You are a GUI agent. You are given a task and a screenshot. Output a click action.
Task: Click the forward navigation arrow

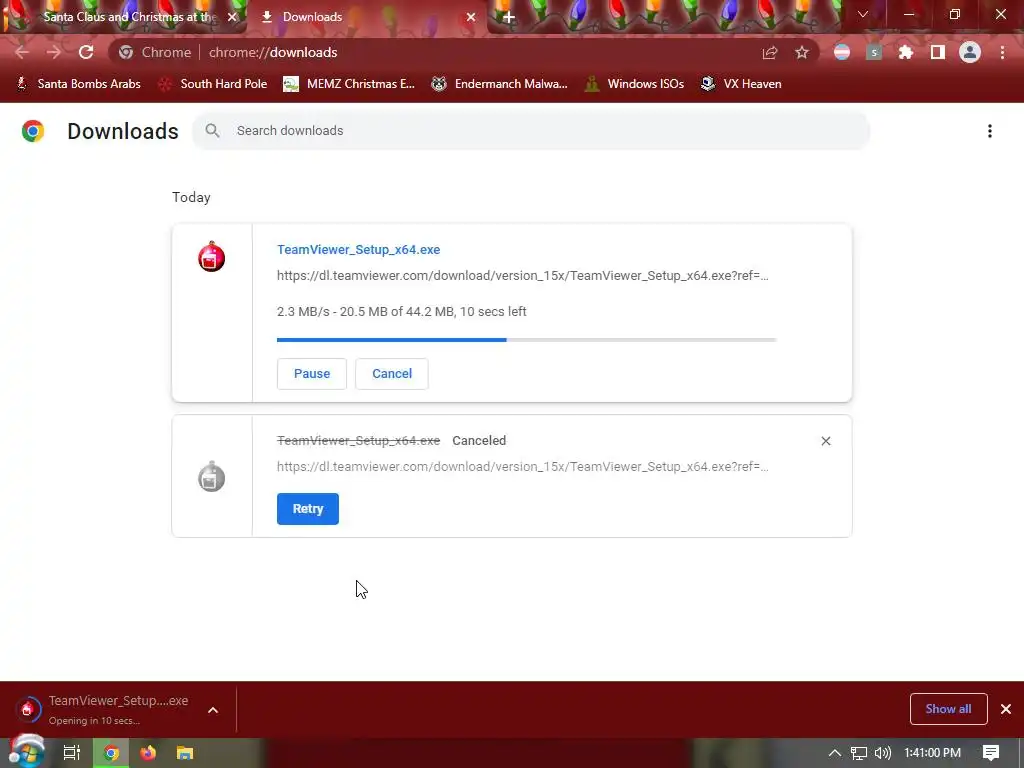[54, 52]
